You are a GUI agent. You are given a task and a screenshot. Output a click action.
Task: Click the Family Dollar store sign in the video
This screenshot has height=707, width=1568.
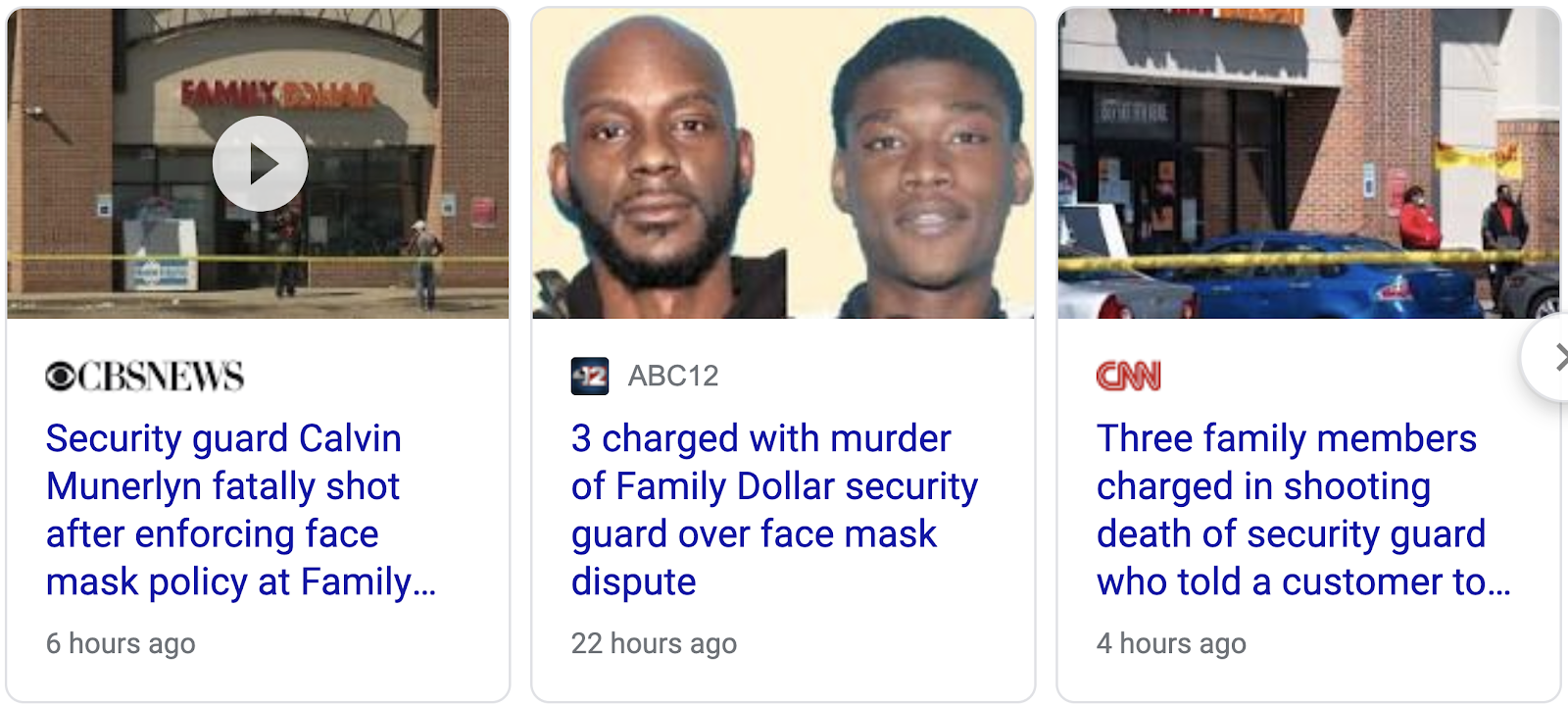click(278, 95)
